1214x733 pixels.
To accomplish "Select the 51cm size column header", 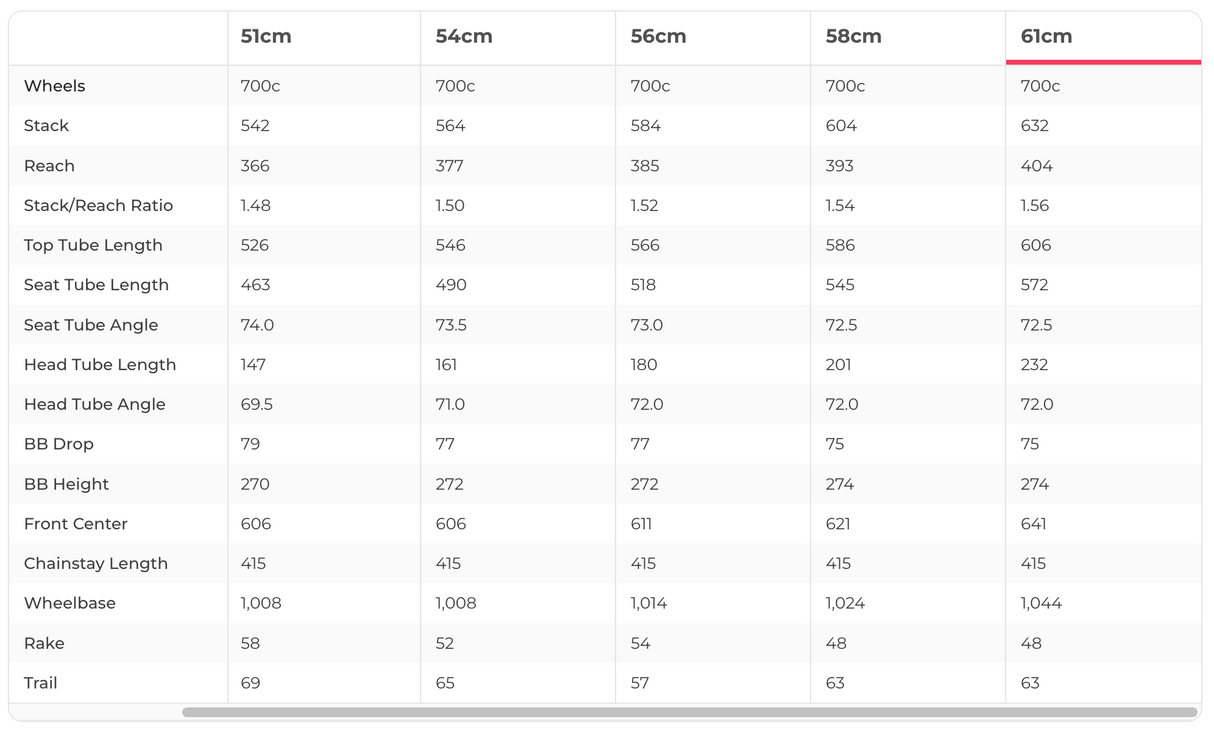I will (266, 37).
